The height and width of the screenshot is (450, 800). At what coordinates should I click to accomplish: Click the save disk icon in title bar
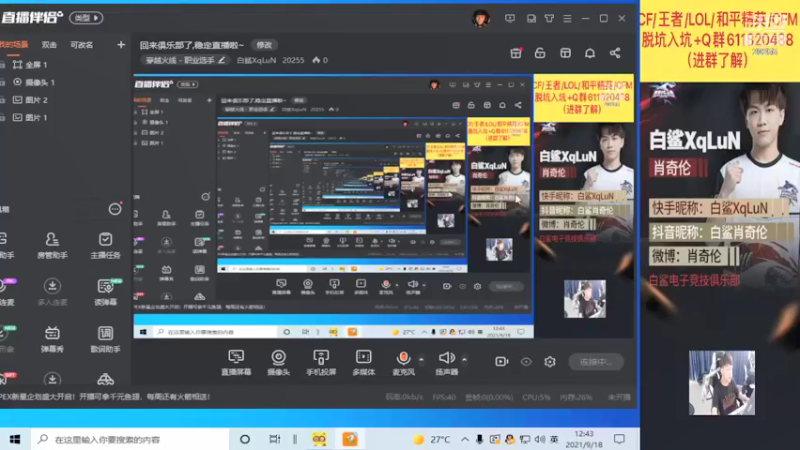click(x=531, y=18)
